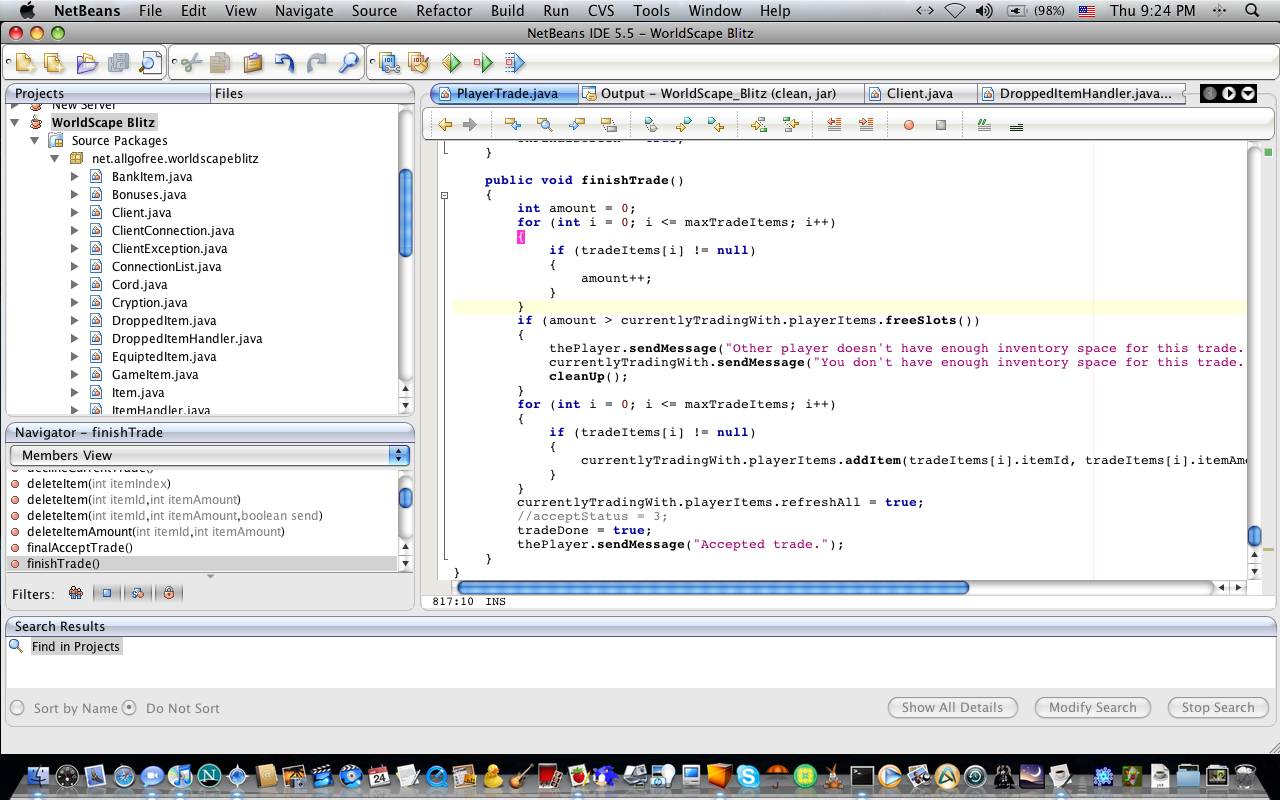Image resolution: width=1280 pixels, height=800 pixels.
Task: Click the Clean and Build Main Project icon
Action: [x=419, y=63]
